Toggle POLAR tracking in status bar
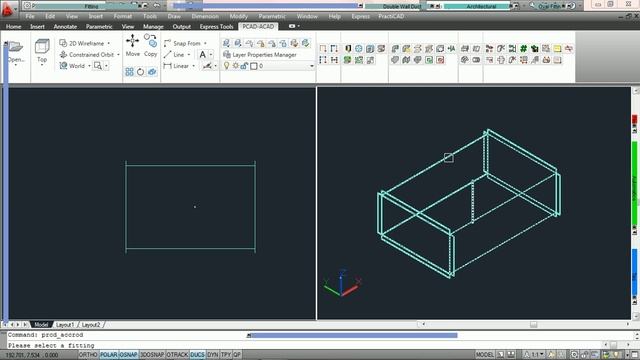Viewport: 640px width, 360px height. click(x=109, y=355)
